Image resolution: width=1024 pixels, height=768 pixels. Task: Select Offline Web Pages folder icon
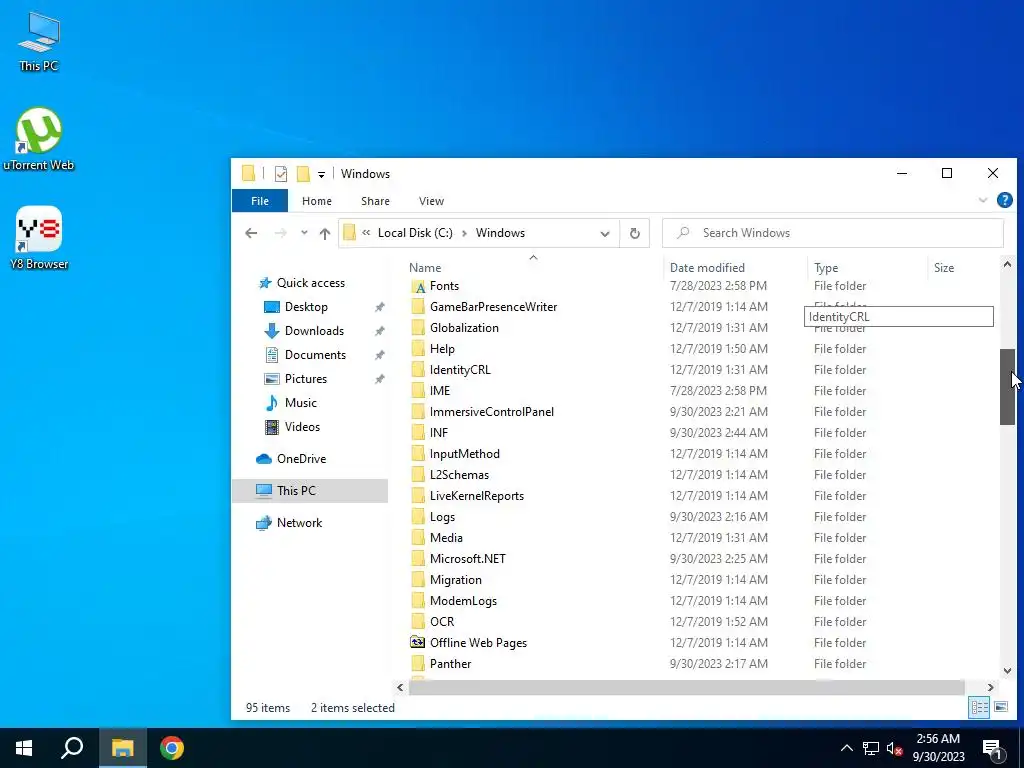tap(418, 643)
